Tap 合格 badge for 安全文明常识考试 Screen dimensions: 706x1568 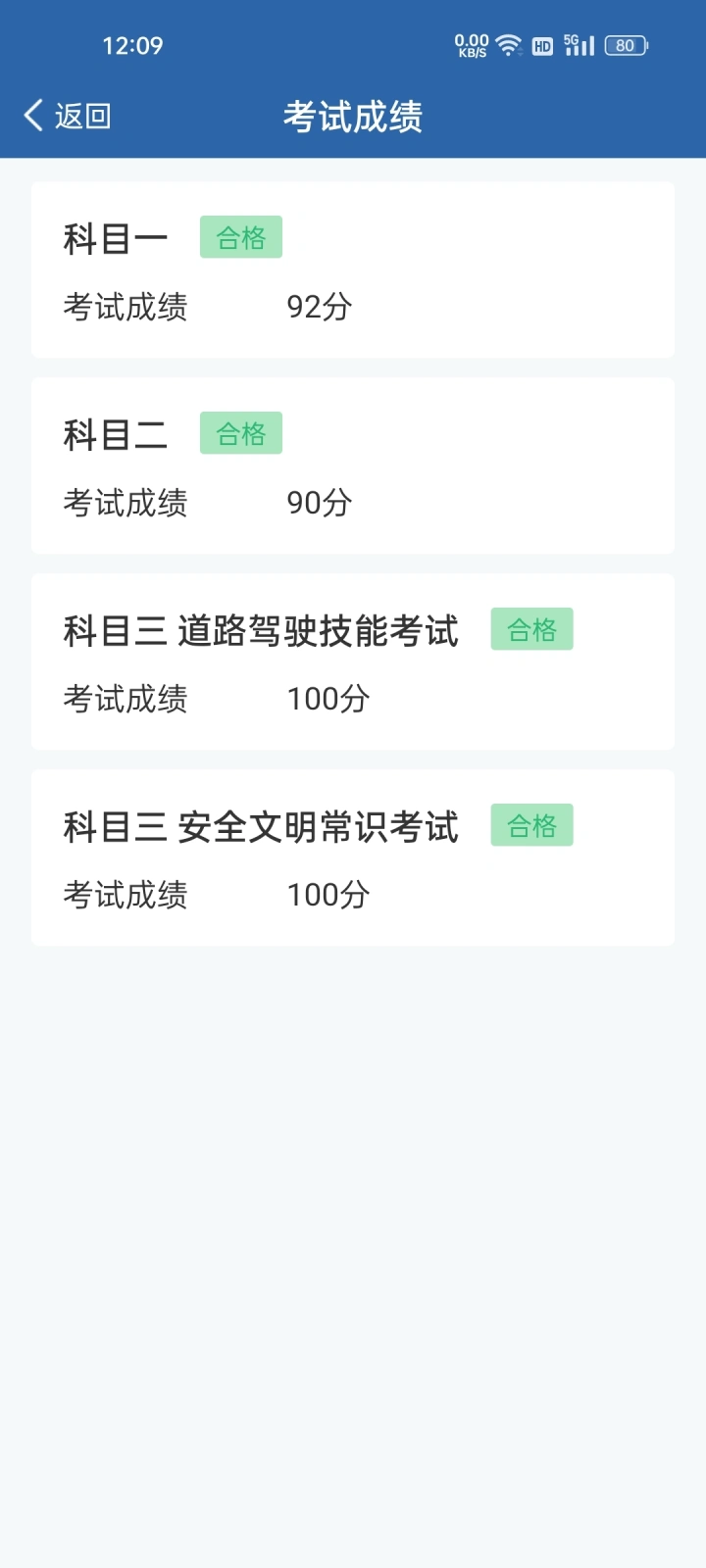(x=532, y=825)
